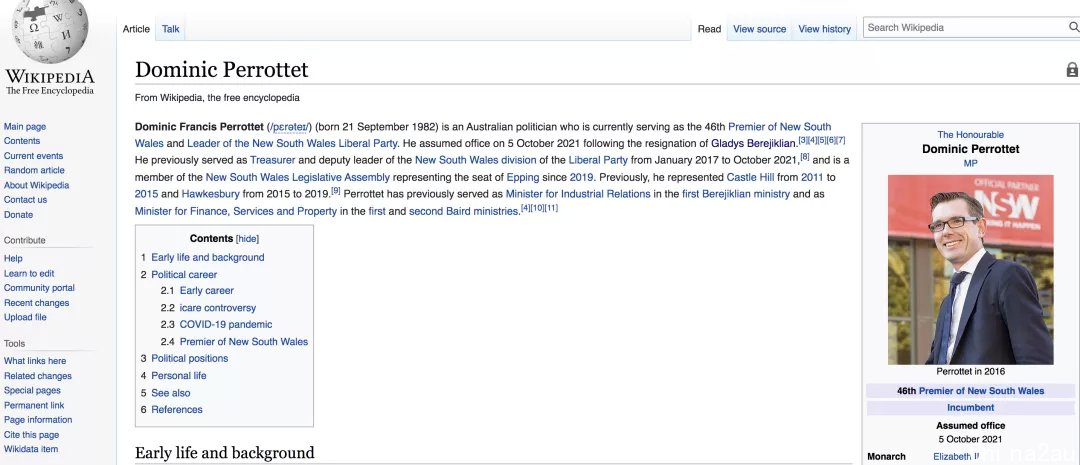Open Learn to edit link
This screenshot has width=1080, height=465.
(x=29, y=273)
